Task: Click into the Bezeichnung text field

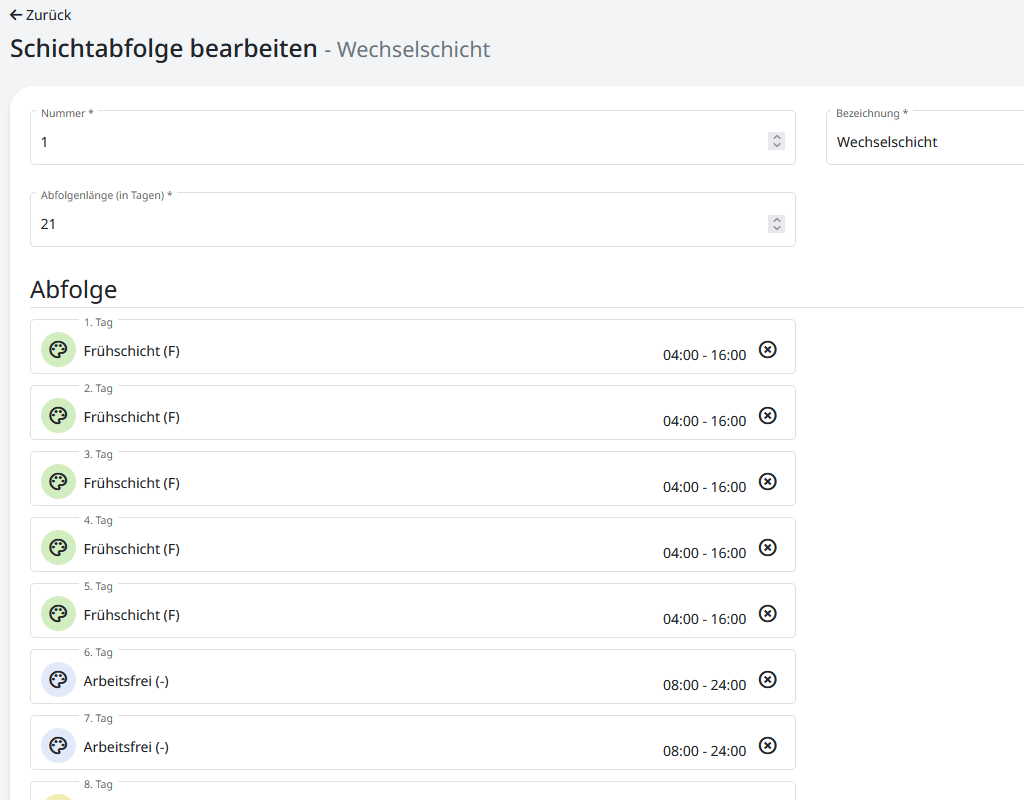Action: [x=925, y=142]
